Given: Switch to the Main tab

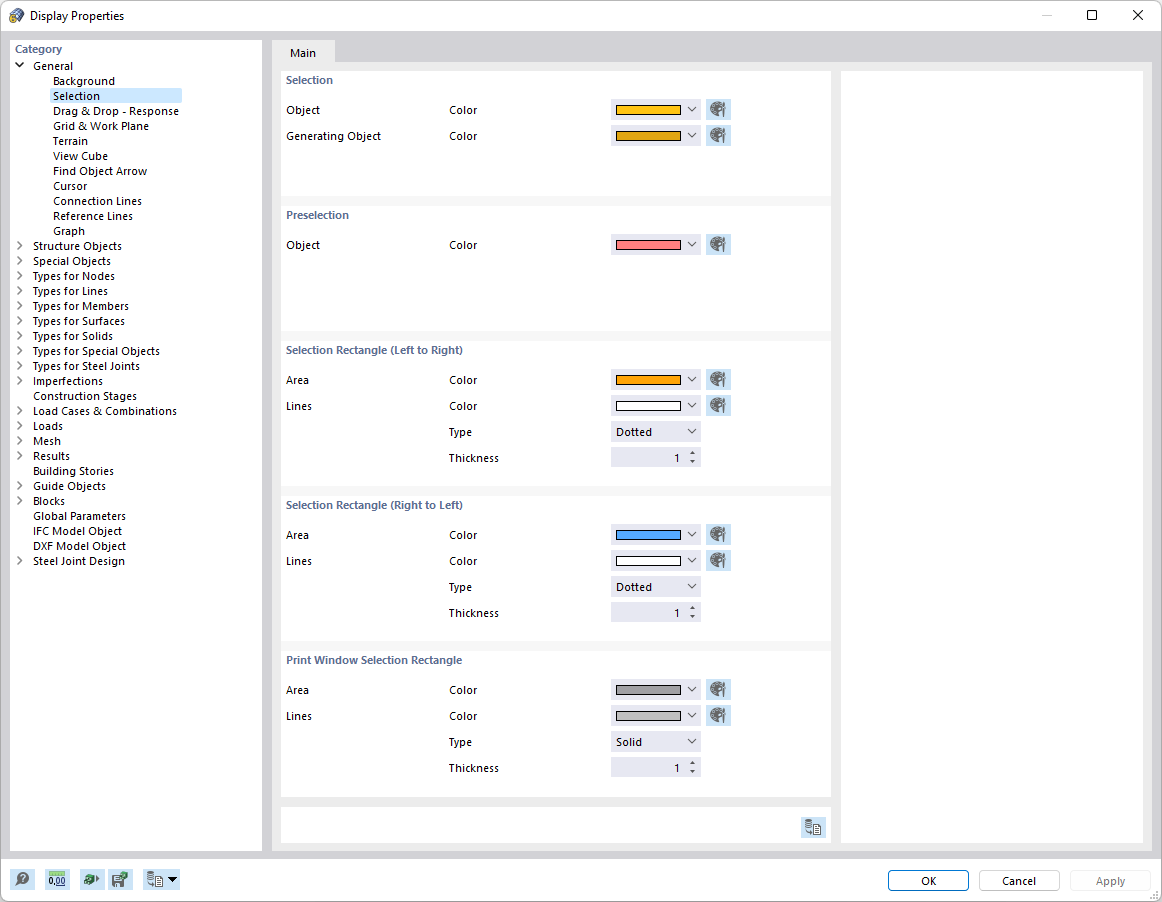Looking at the screenshot, I should click(302, 53).
